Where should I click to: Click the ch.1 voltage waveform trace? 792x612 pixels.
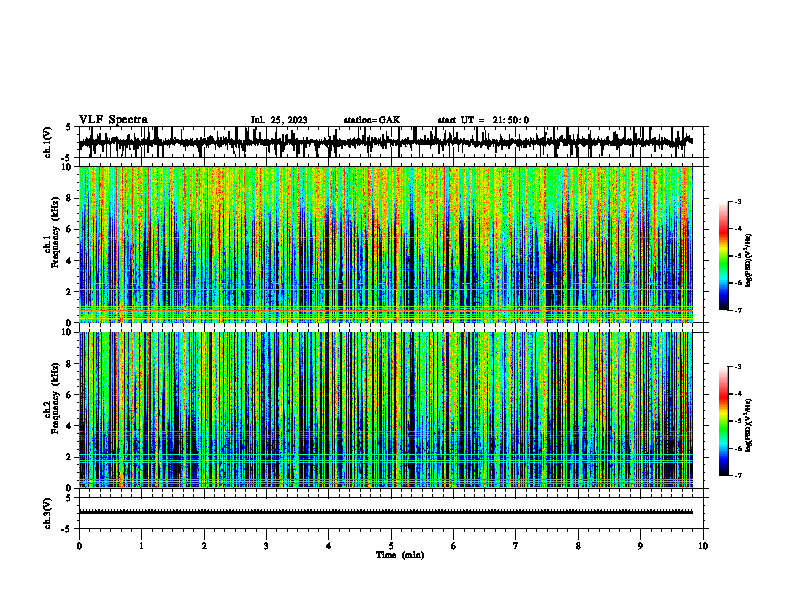pos(385,142)
